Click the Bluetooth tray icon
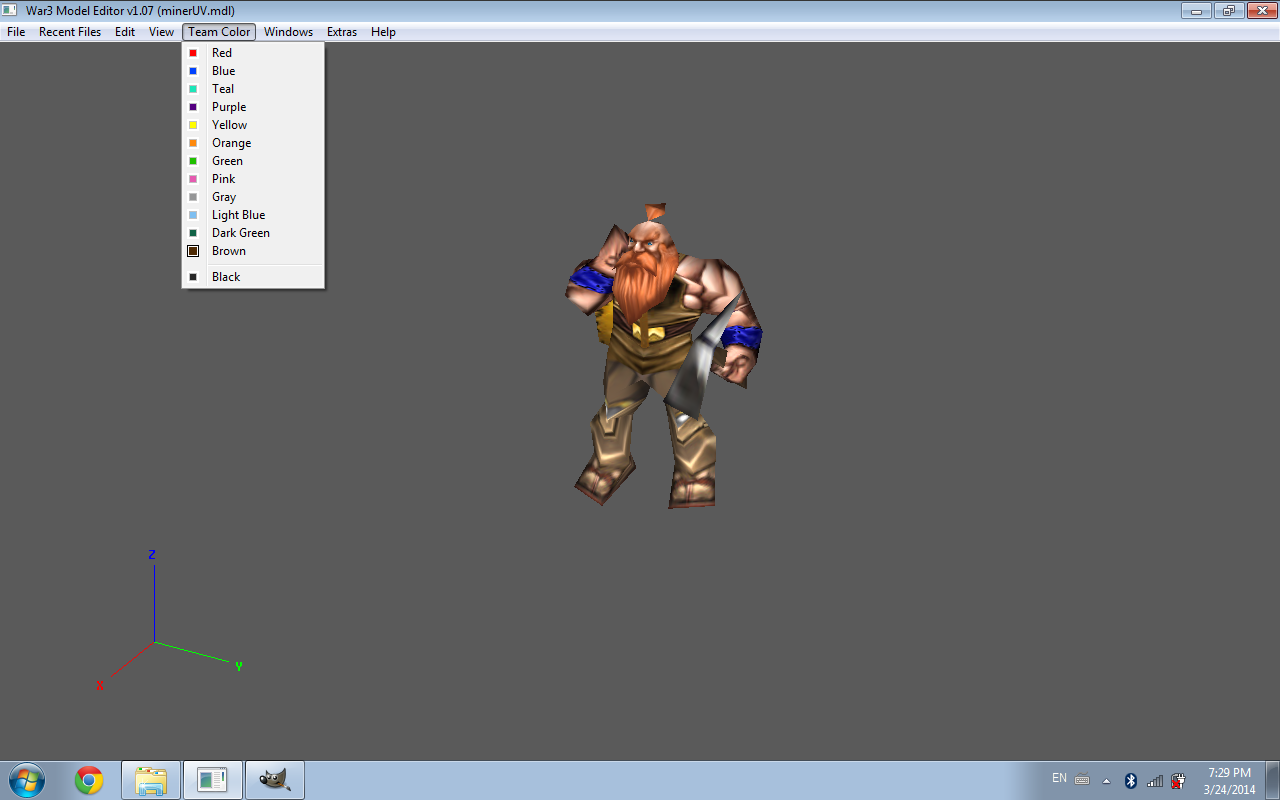1280x800 pixels. 1131,780
